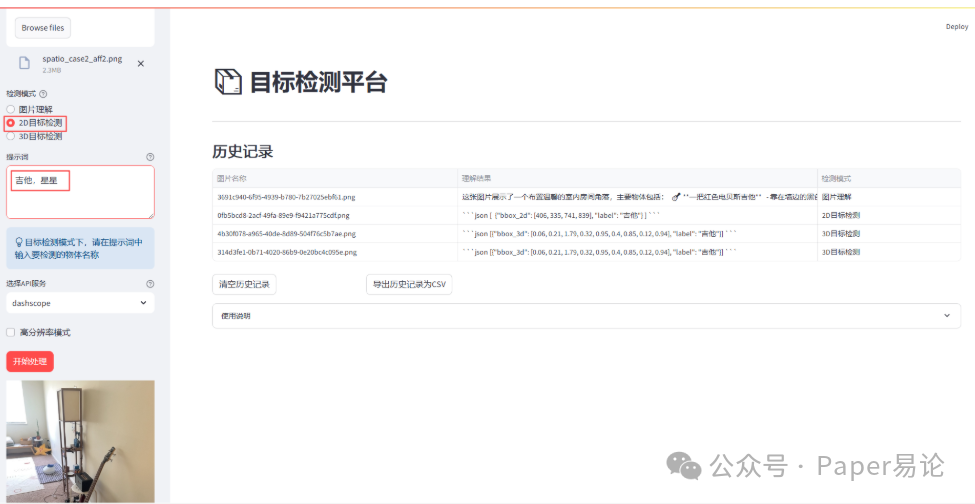Viewport: 975px width, 504px height.
Task: Click the uploaded room image preview
Action: [x=80, y=441]
